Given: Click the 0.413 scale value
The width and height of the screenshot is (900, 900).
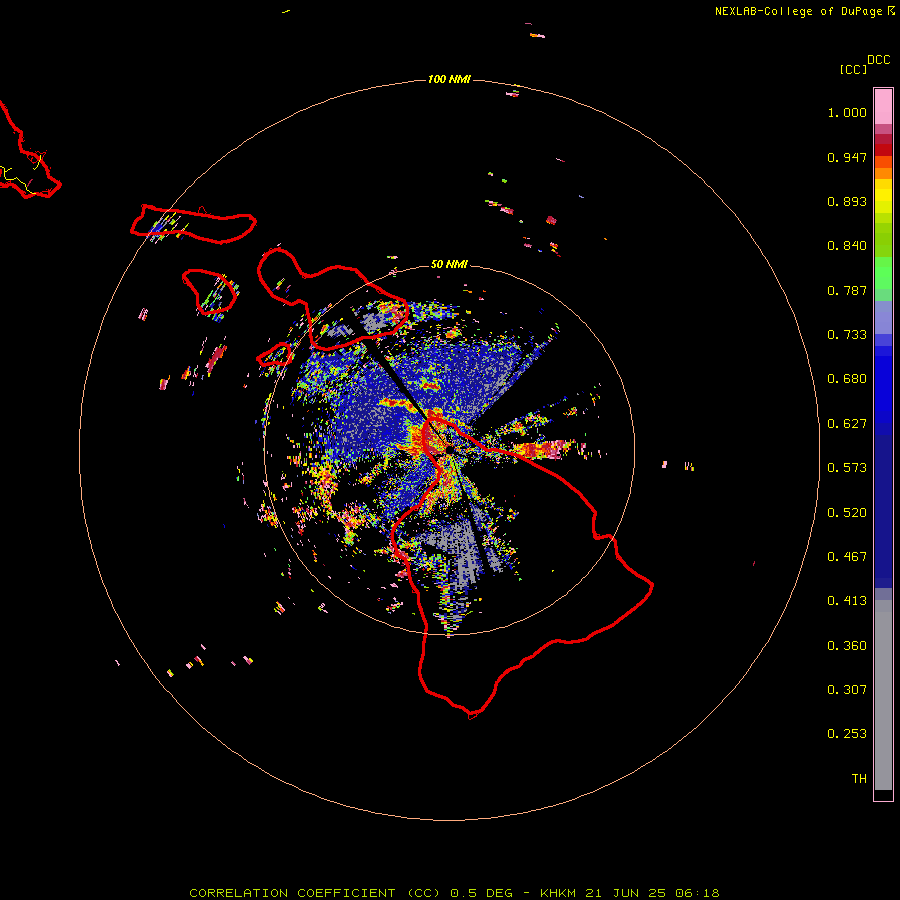Looking at the screenshot, I should (x=847, y=601).
